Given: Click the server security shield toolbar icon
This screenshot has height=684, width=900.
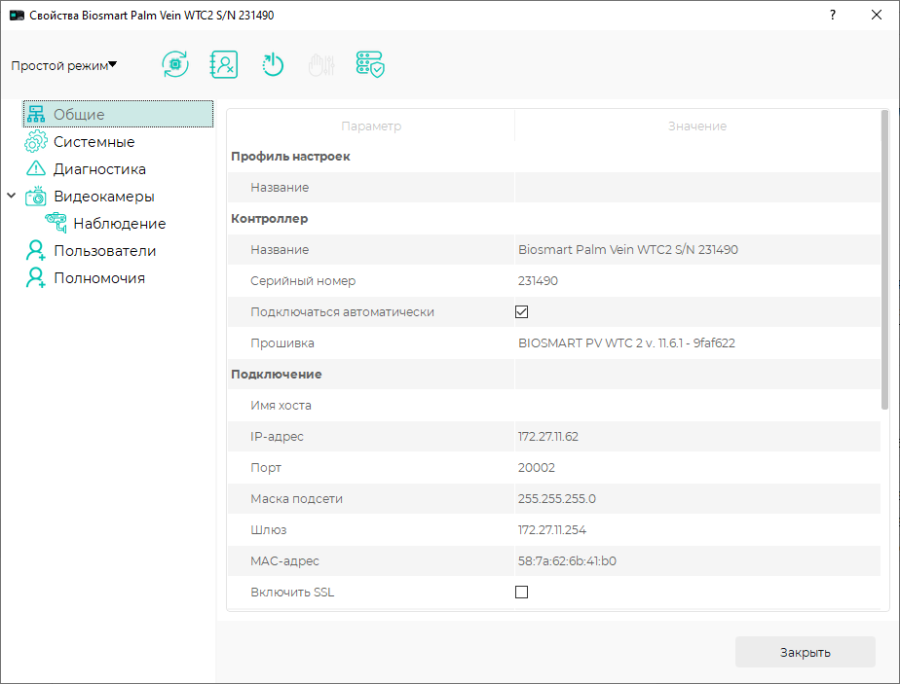Looking at the screenshot, I should click(x=370, y=64).
